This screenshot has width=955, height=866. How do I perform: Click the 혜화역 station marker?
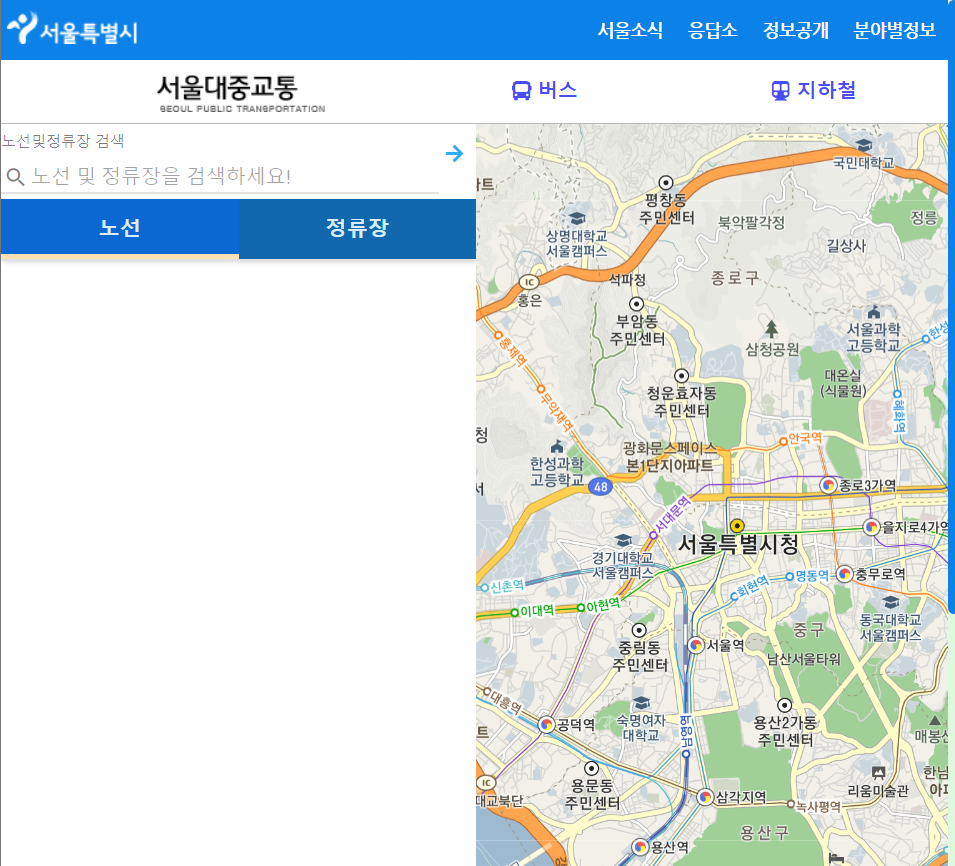[897, 394]
